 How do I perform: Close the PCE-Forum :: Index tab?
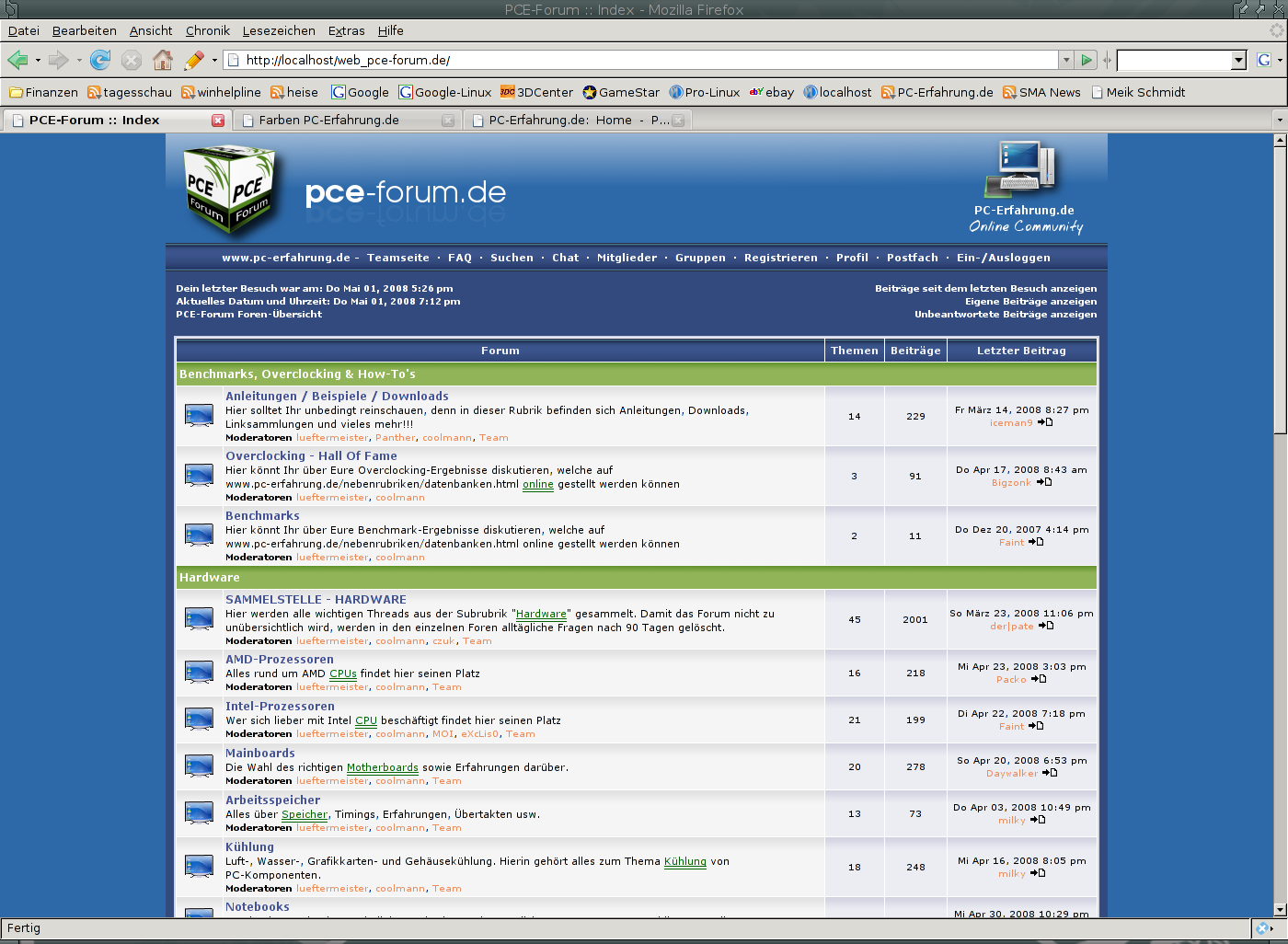(x=218, y=121)
